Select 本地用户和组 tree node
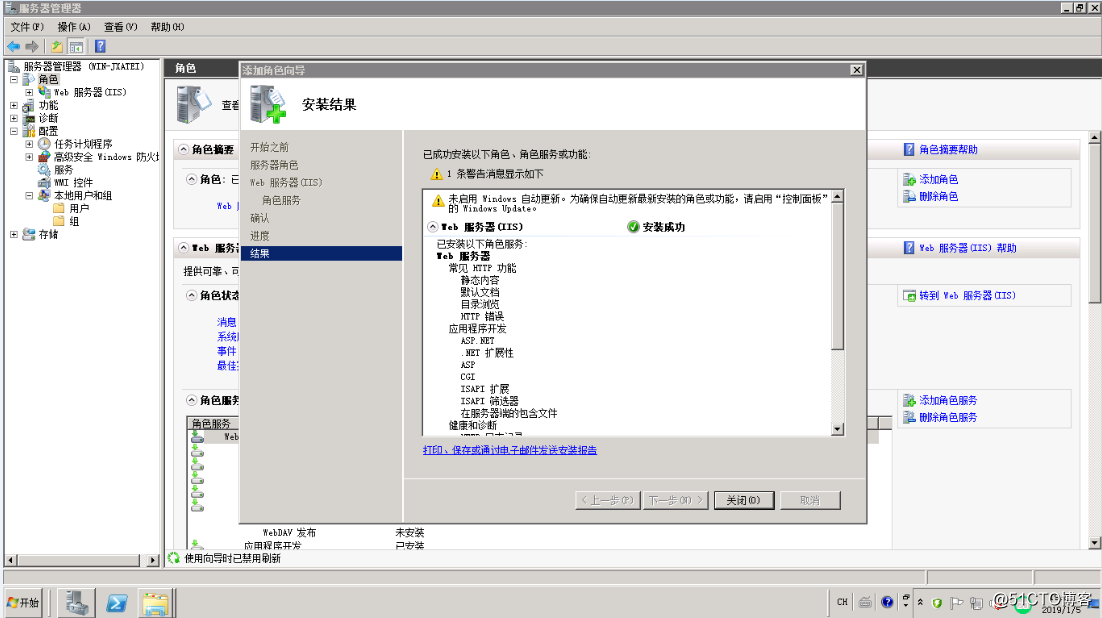The image size is (1102, 618). click(83, 195)
